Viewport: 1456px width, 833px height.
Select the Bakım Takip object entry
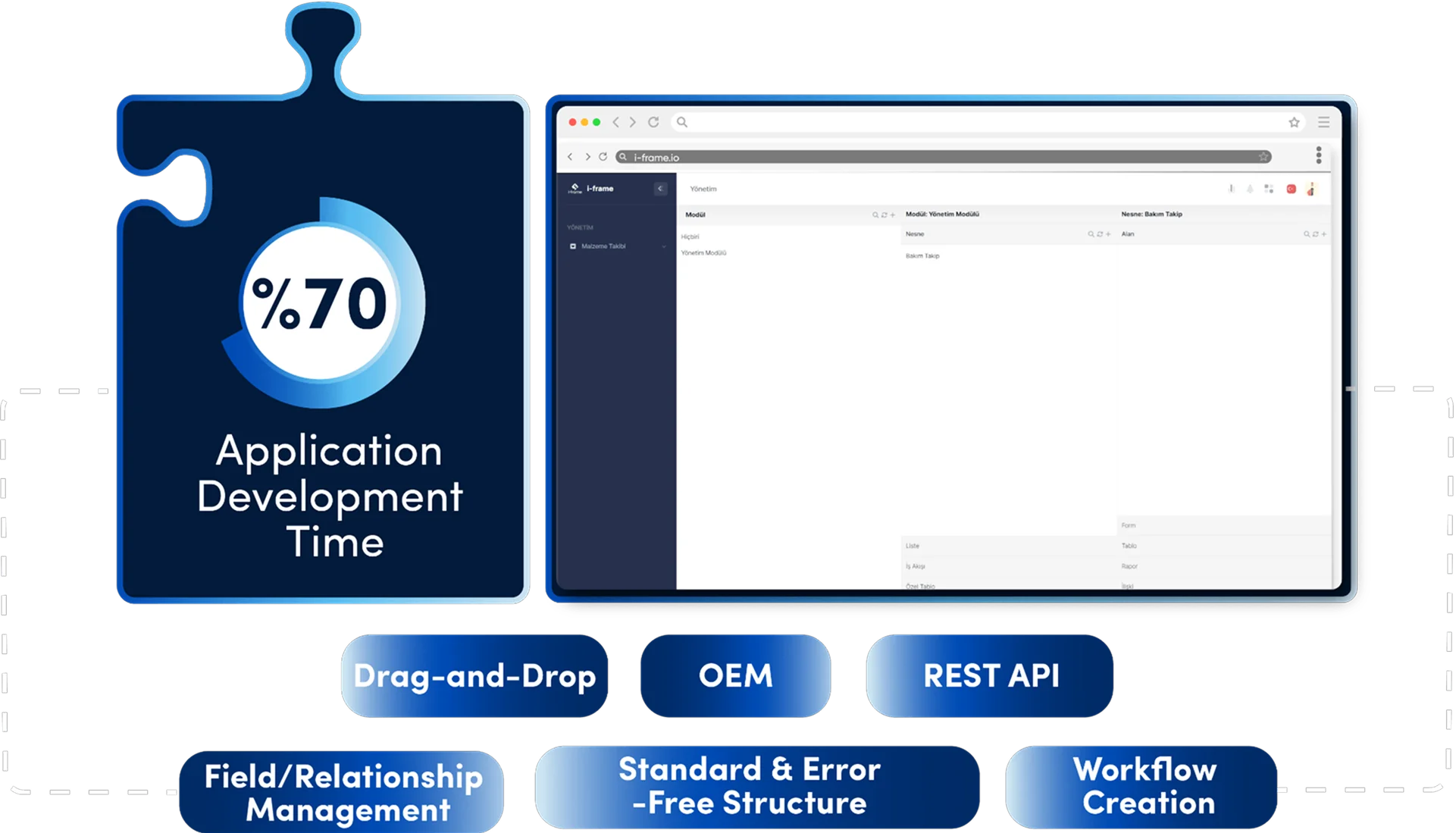(922, 256)
